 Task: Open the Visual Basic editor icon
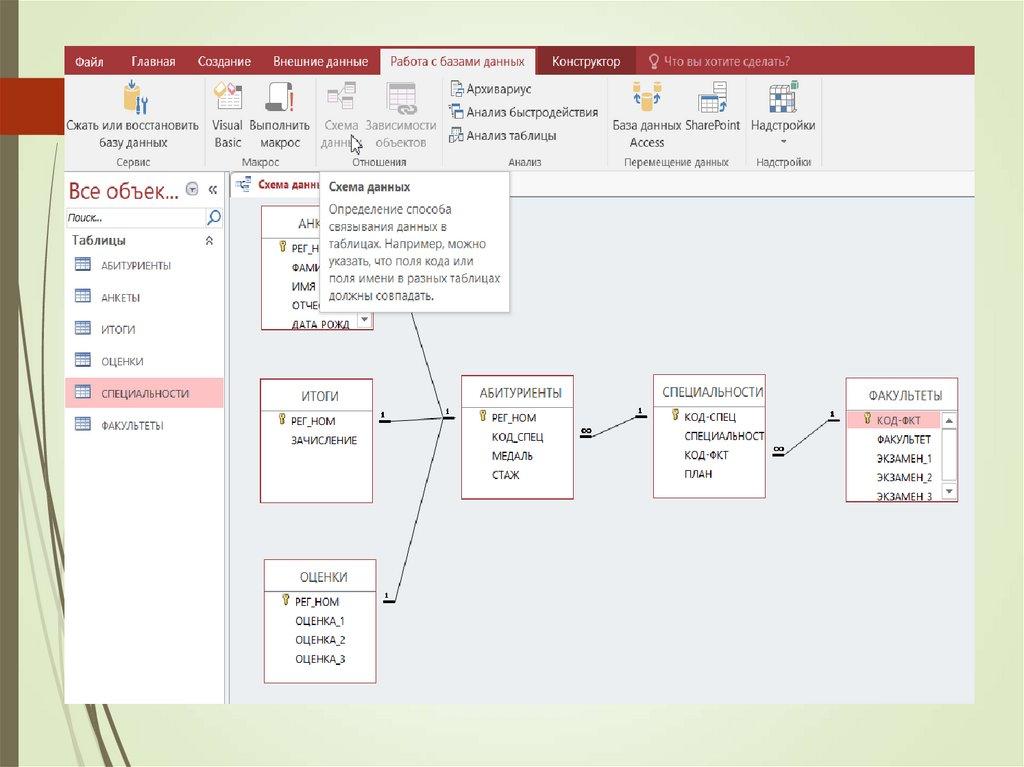pyautogui.click(x=228, y=100)
